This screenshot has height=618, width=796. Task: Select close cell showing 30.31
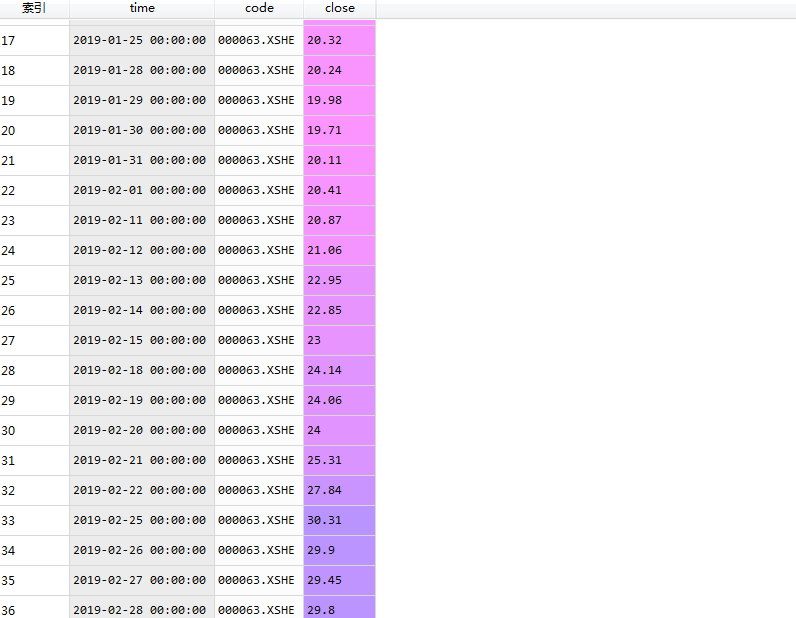click(340, 520)
